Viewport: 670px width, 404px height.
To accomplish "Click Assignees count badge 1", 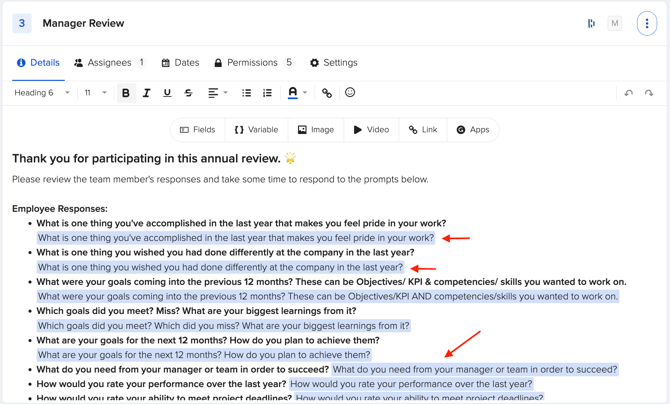I will [x=141, y=62].
